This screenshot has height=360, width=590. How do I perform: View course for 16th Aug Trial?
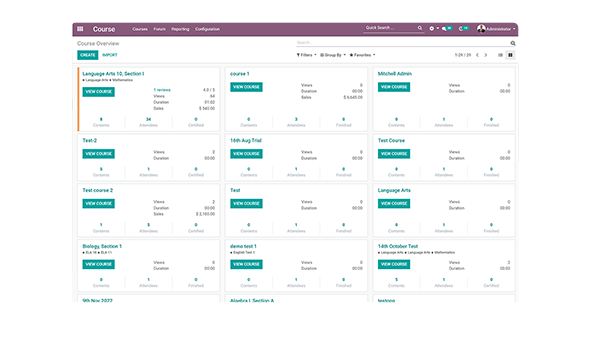click(246, 153)
